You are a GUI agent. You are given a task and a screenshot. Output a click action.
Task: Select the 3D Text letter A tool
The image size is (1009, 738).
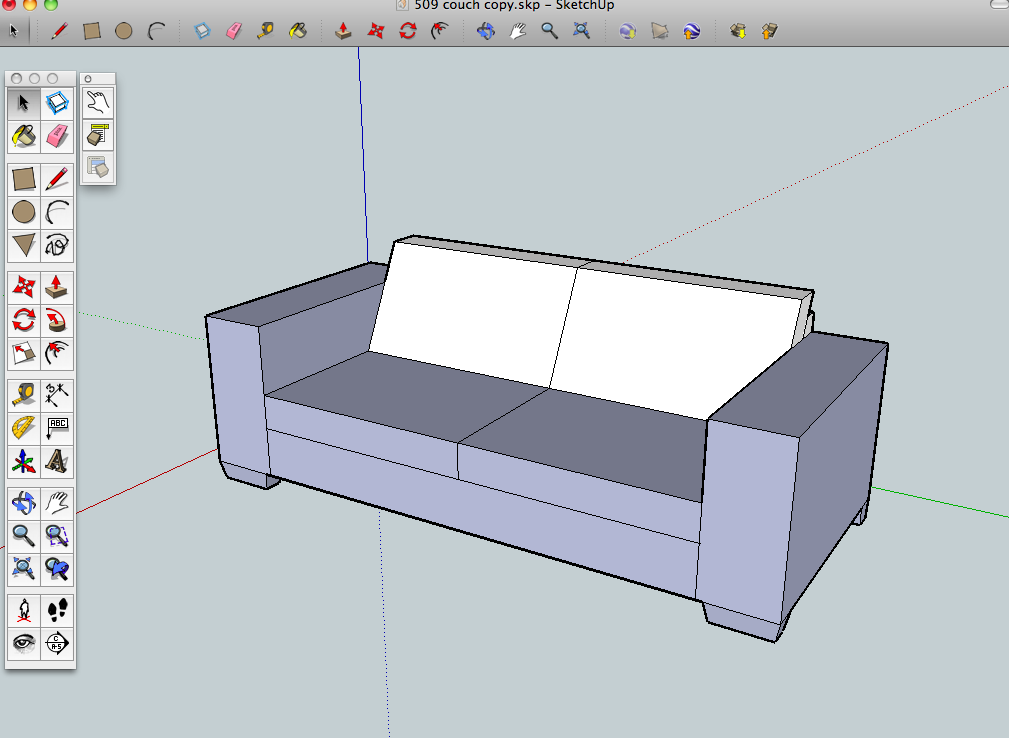point(57,461)
